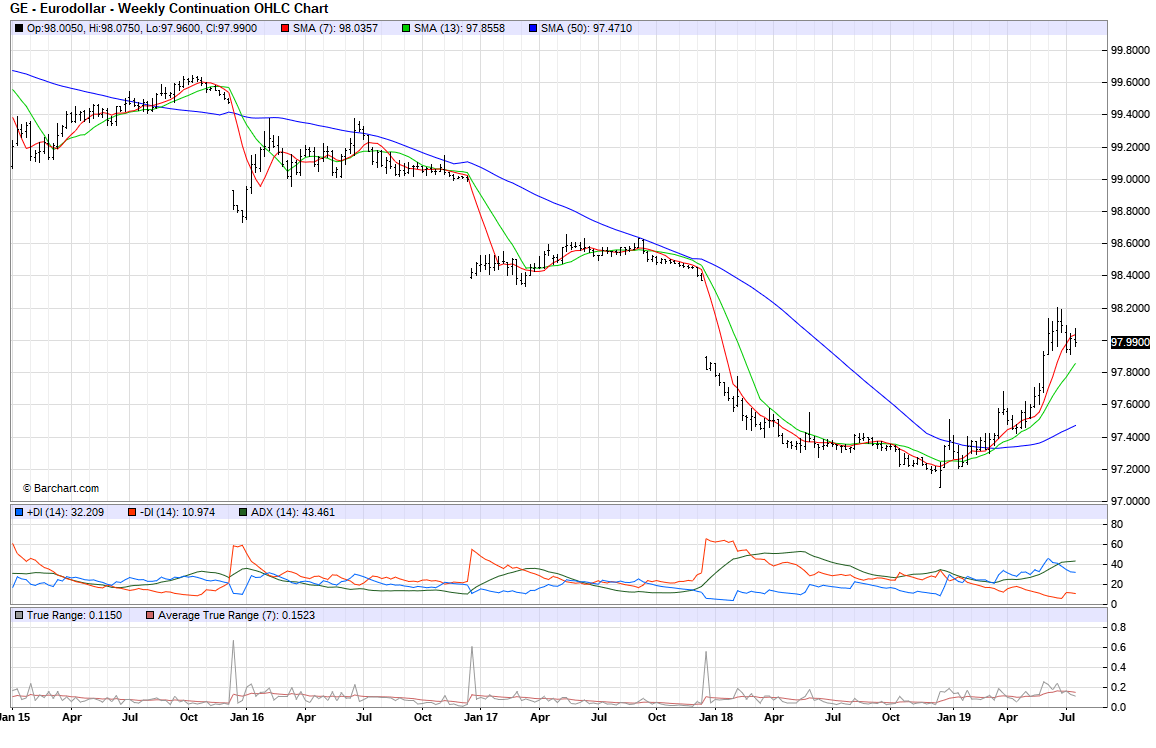Click the 'Jan 17' date axis label

pyautogui.click(x=481, y=717)
